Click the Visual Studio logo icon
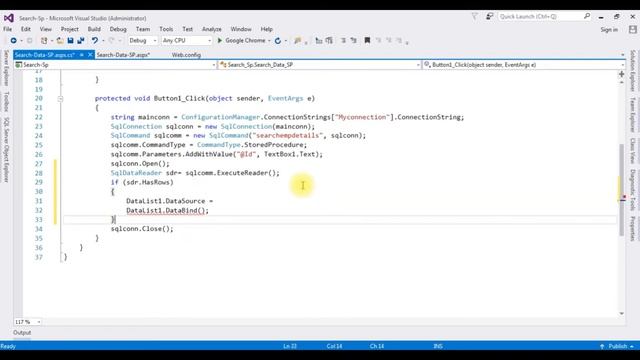Screen dimensions: 640x360 coord(9,18)
